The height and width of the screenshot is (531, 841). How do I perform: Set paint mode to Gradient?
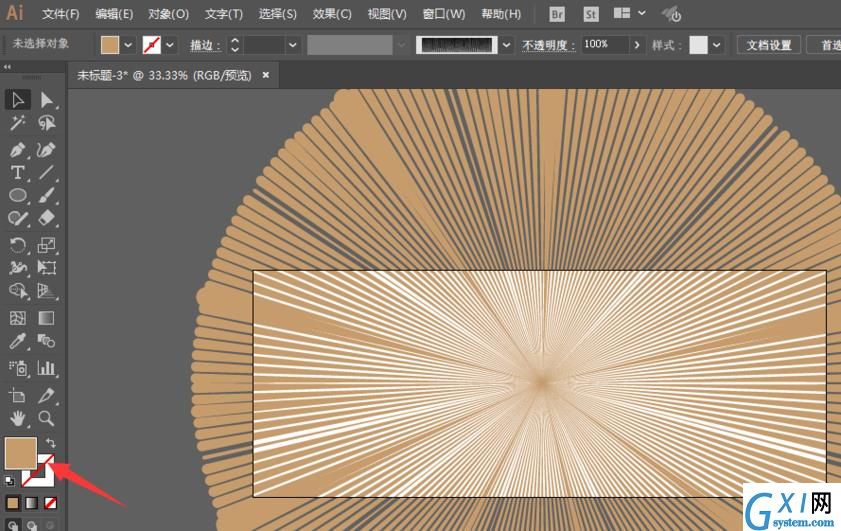[x=32, y=503]
